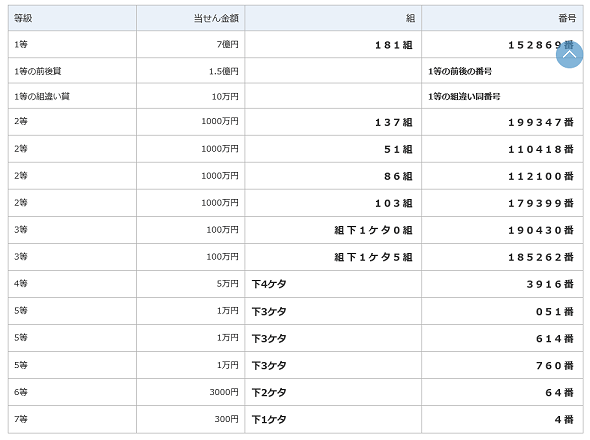Click the 6等 prize amount 3000円
Screen dimensions: 590x440
[224, 392]
